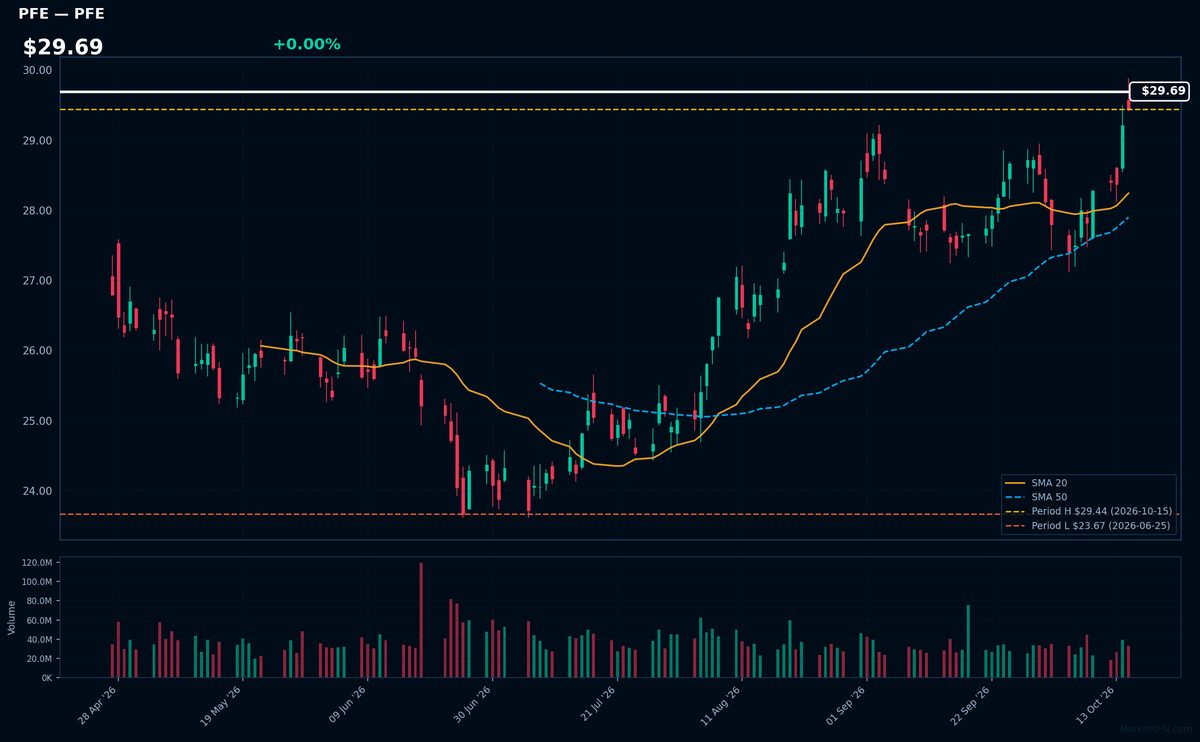Click the 25.00 price axis label
The width and height of the screenshot is (1200, 742).
pos(38,421)
